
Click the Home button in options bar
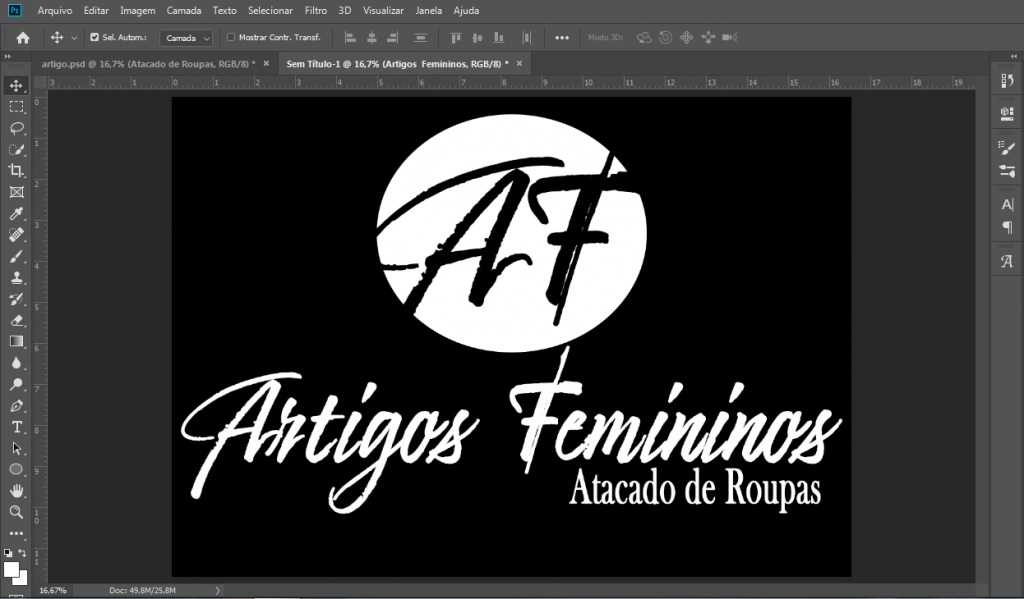(x=23, y=38)
